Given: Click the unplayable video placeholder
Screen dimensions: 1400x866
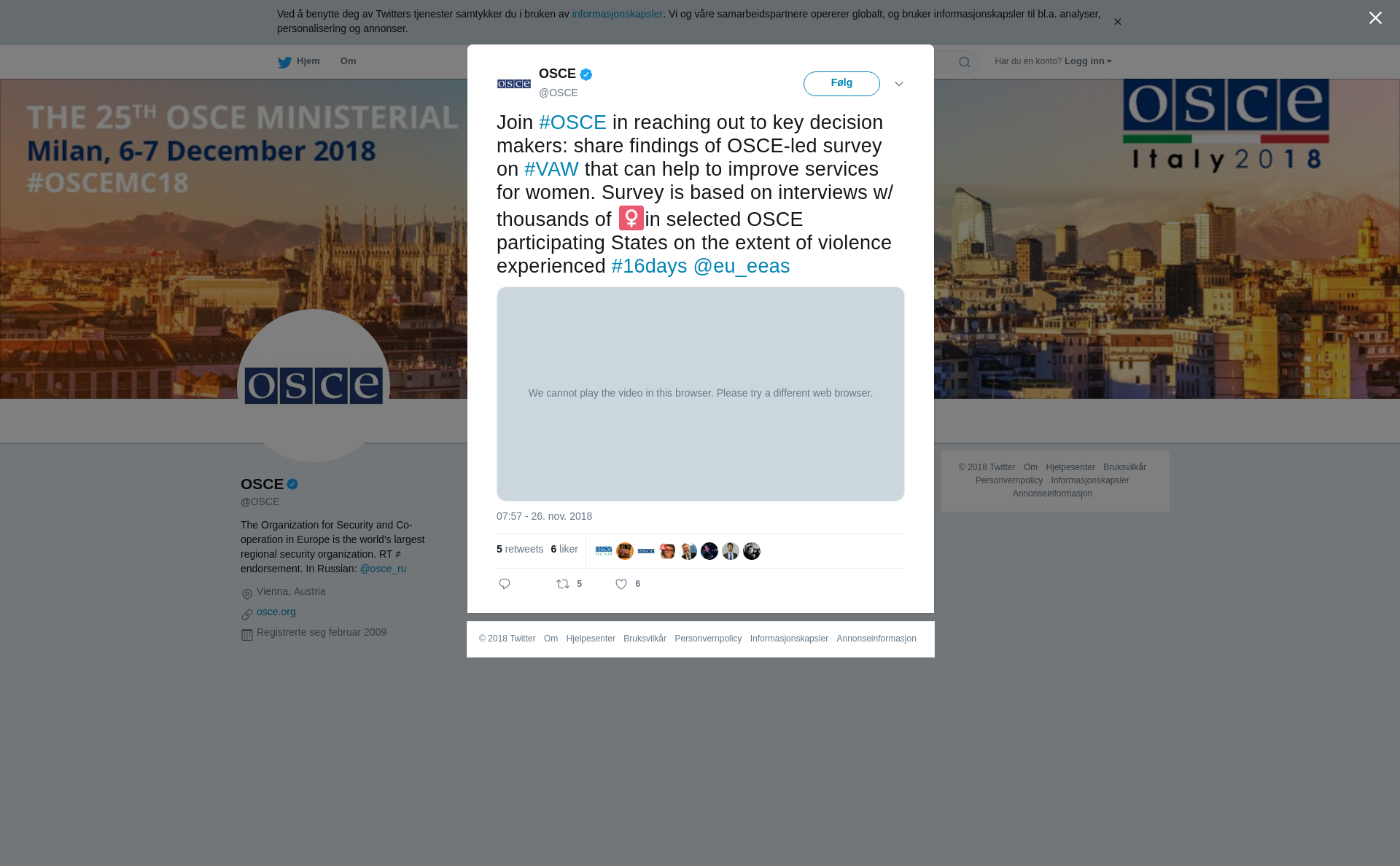Looking at the screenshot, I should (701, 394).
